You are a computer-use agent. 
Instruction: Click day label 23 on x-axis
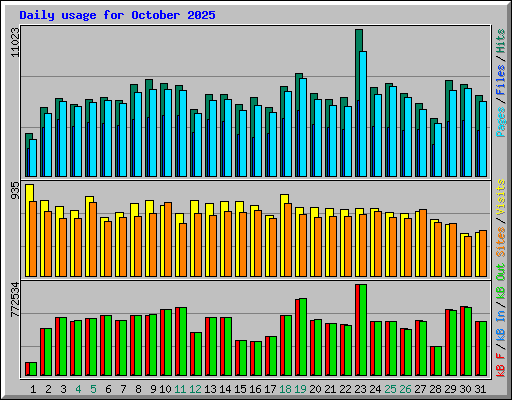pos(360,389)
